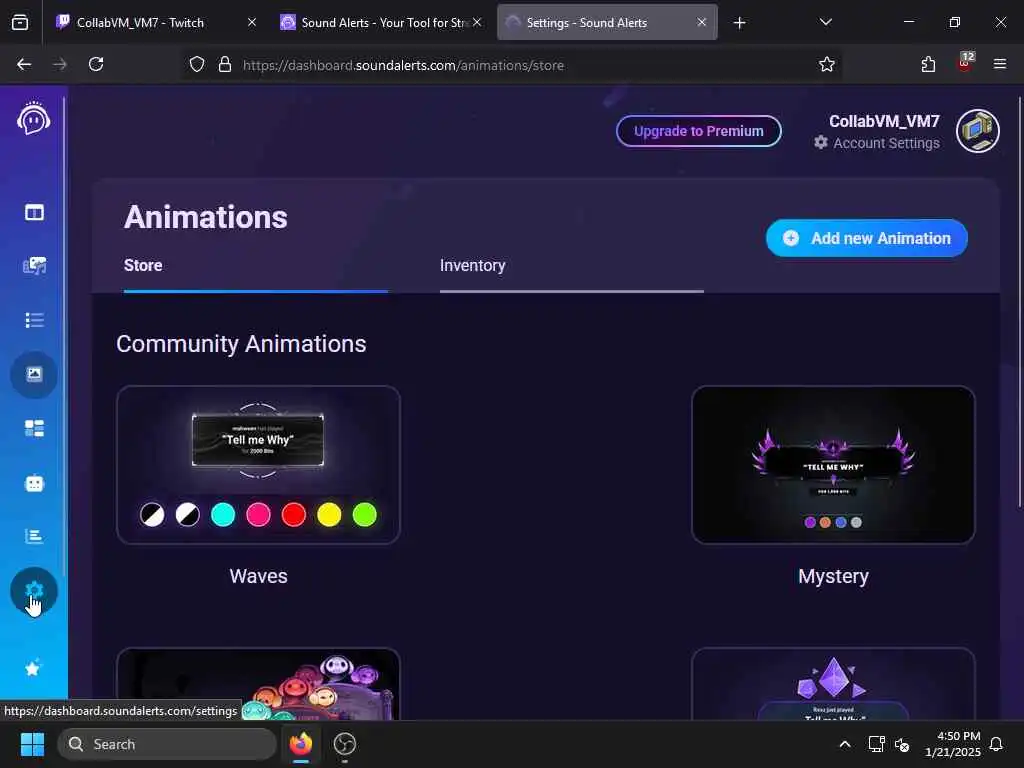Open the Waves animation preview thumbnail
The image size is (1024, 768).
[x=258, y=464]
